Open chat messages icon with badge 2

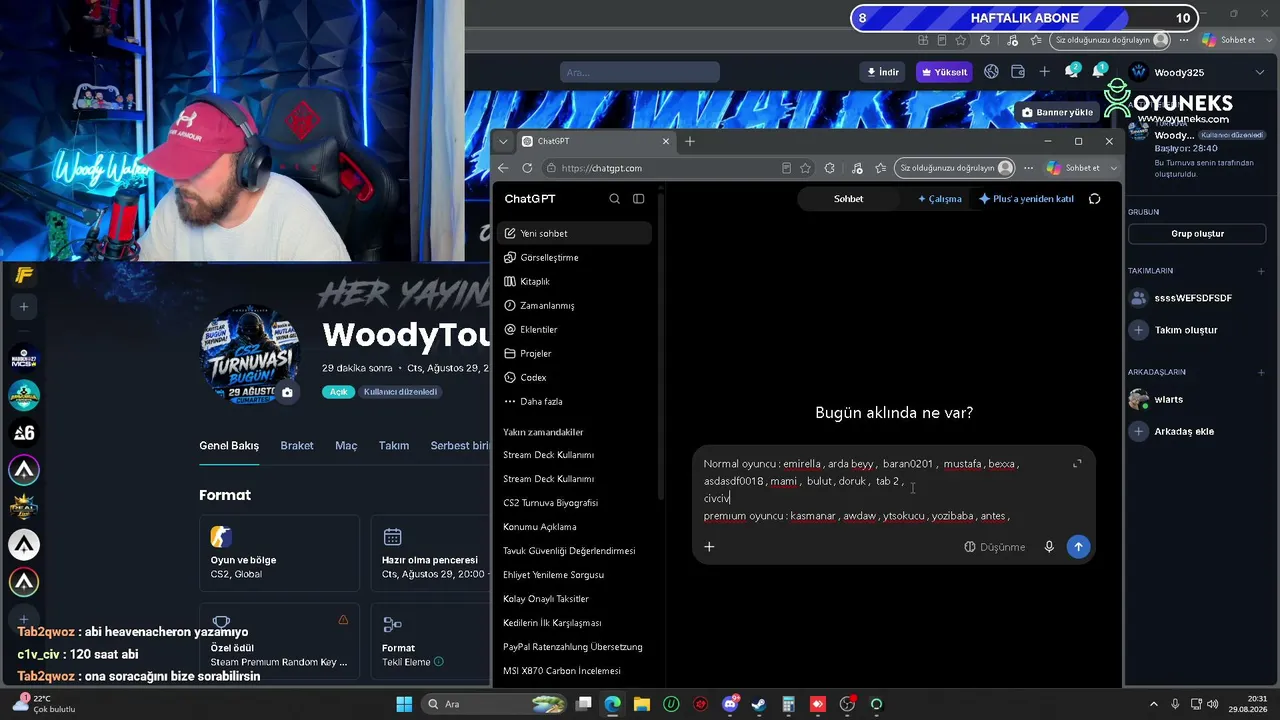coord(1072,71)
